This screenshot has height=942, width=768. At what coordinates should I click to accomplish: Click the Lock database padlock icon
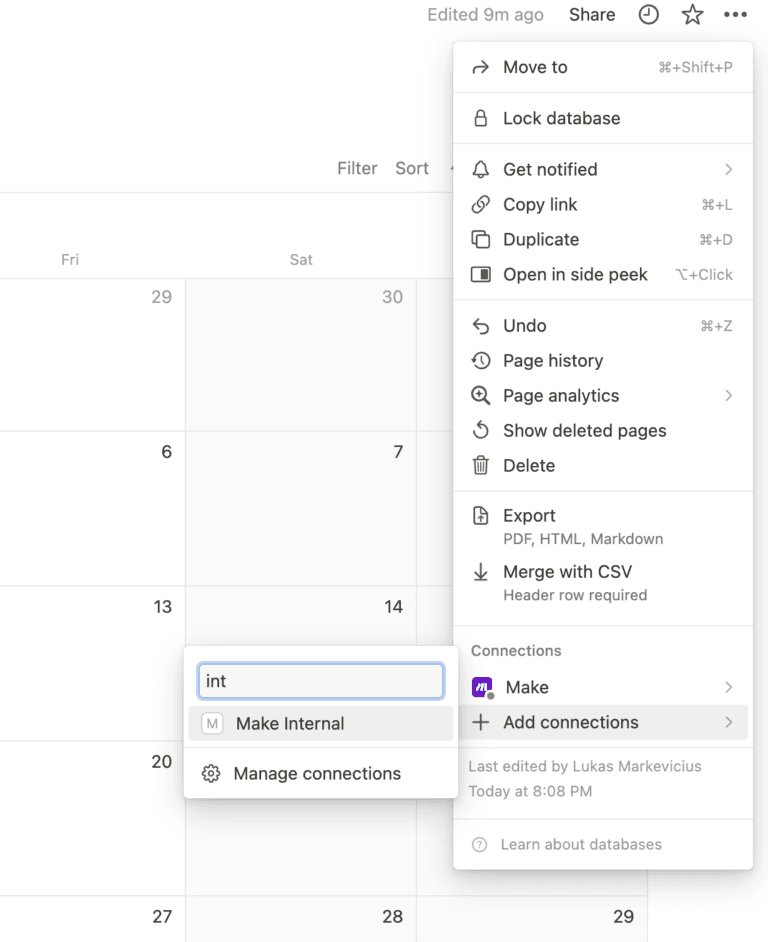481,118
